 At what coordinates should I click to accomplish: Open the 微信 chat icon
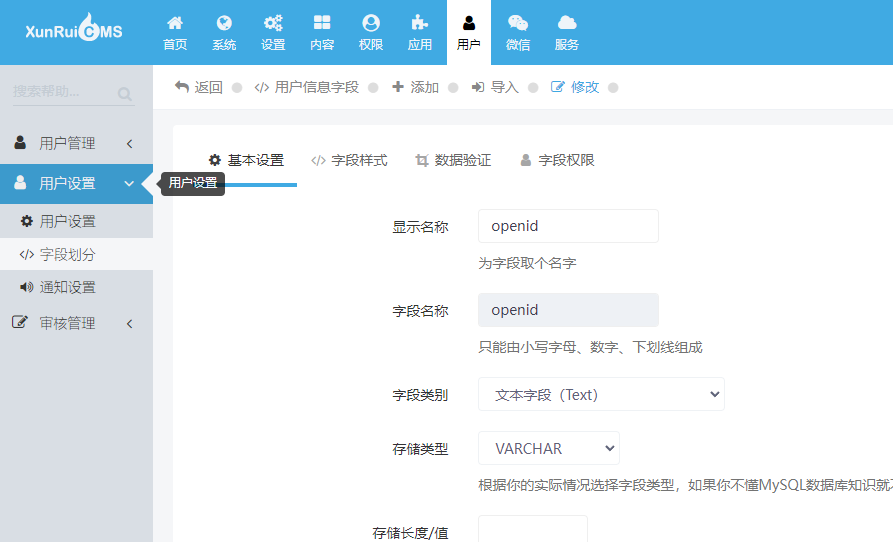pyautogui.click(x=518, y=23)
